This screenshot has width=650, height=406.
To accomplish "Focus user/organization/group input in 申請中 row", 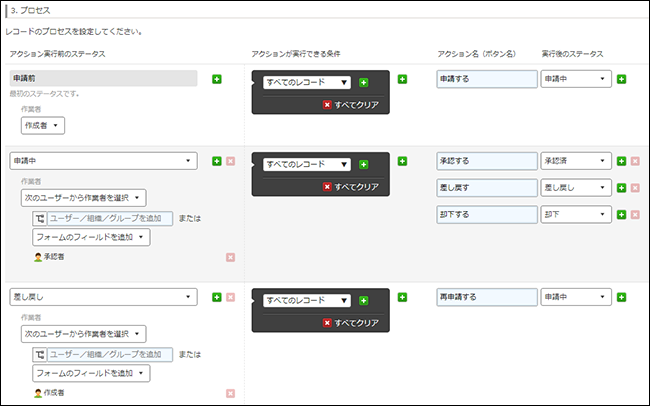I will point(110,219).
